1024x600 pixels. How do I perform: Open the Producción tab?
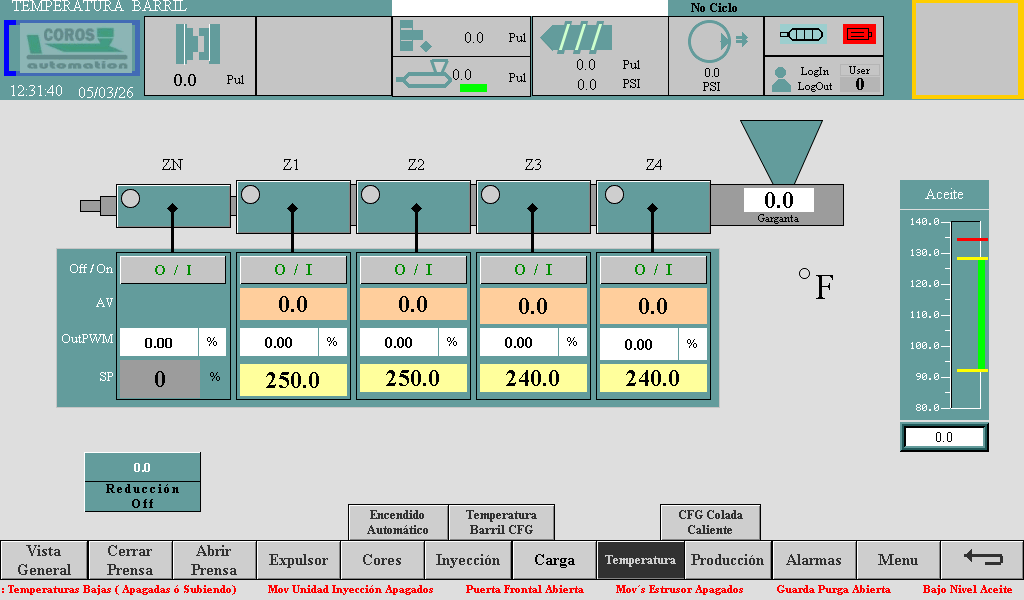coord(727,560)
